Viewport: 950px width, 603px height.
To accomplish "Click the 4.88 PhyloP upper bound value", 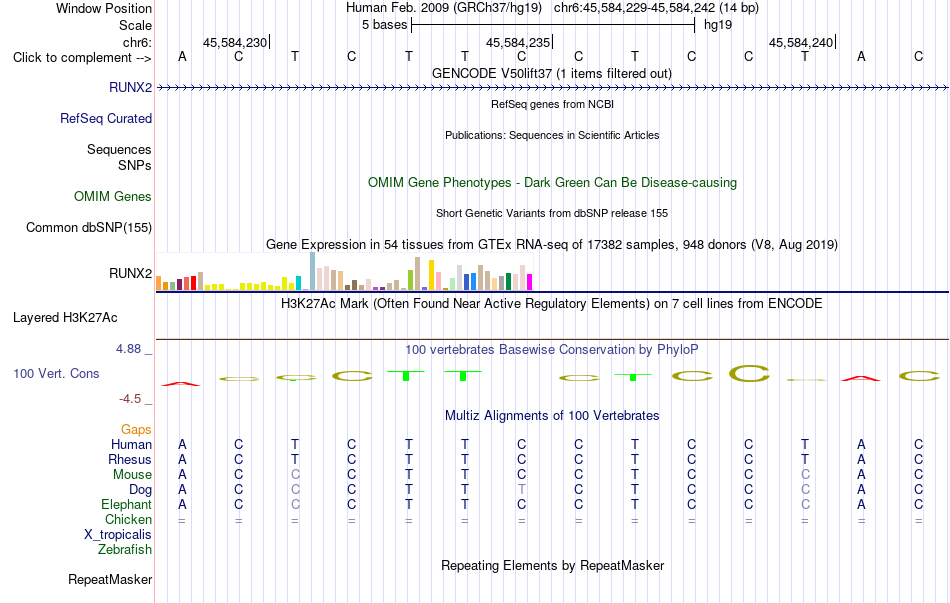I will coord(128,349).
